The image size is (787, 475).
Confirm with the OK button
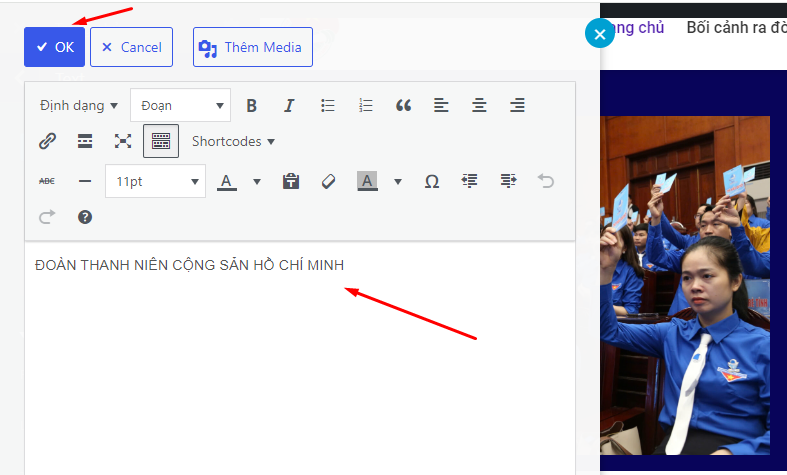coord(54,47)
